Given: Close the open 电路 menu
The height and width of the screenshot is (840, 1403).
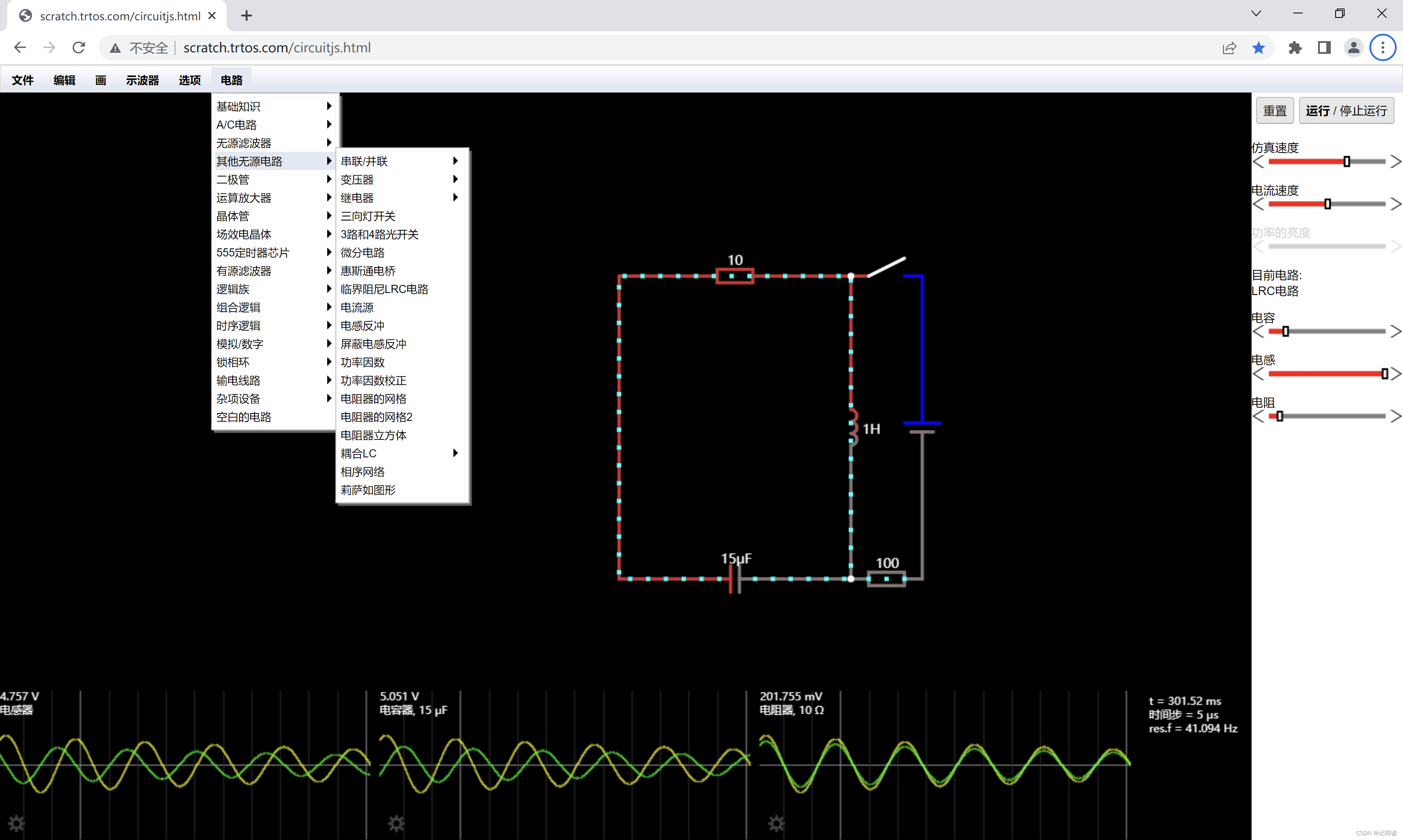Looking at the screenshot, I should (231, 80).
